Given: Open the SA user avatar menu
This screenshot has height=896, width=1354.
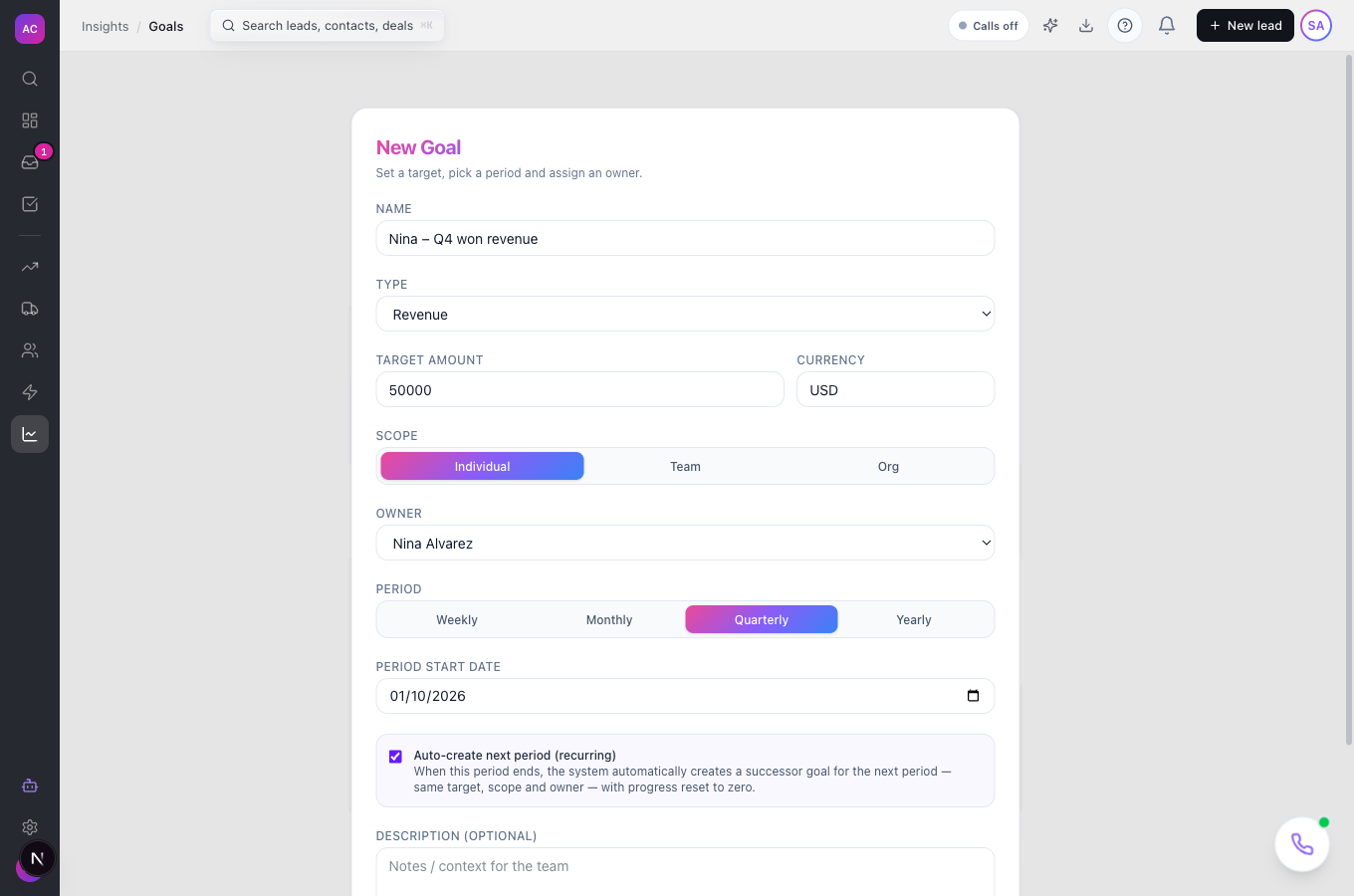Looking at the screenshot, I should [1316, 26].
